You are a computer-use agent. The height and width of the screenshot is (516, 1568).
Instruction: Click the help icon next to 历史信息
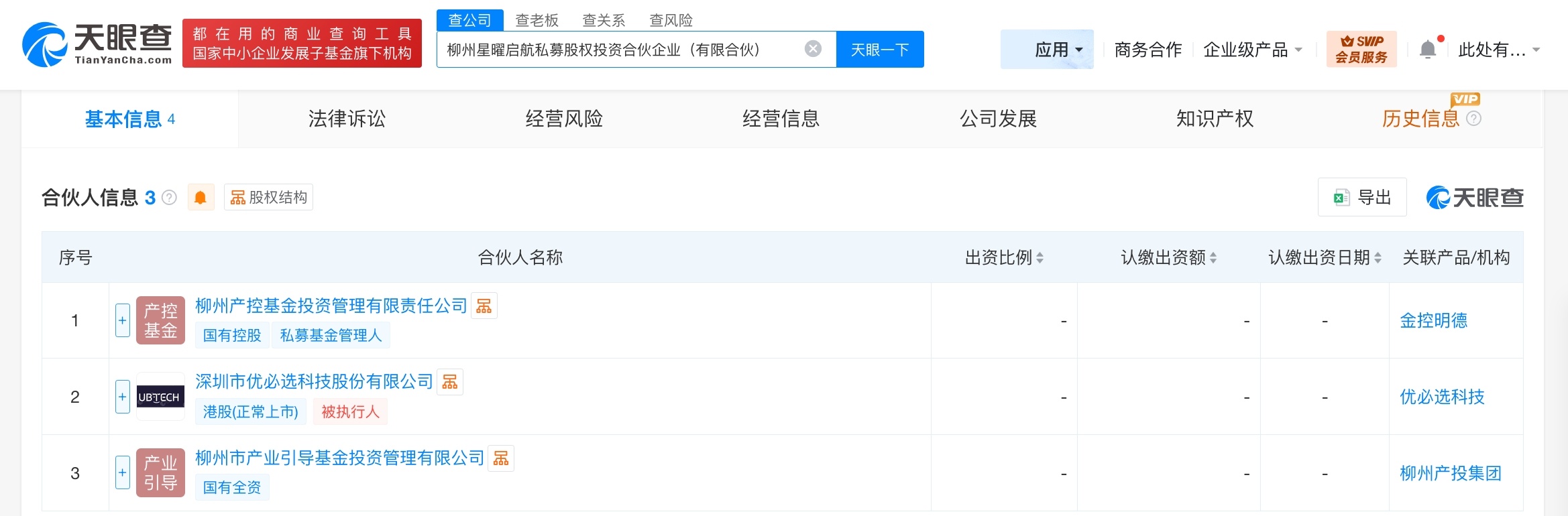[1474, 119]
